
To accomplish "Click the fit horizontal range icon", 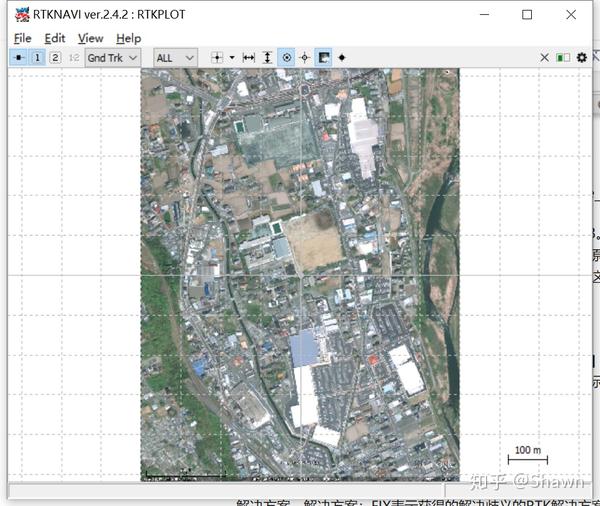I will pos(249,58).
